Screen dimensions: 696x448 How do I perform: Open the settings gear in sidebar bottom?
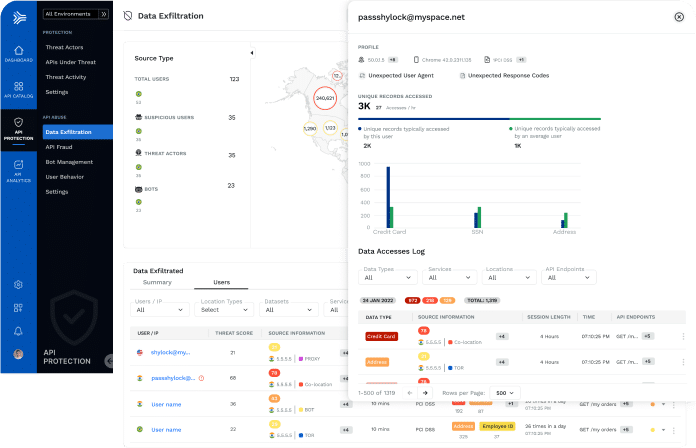point(17,284)
